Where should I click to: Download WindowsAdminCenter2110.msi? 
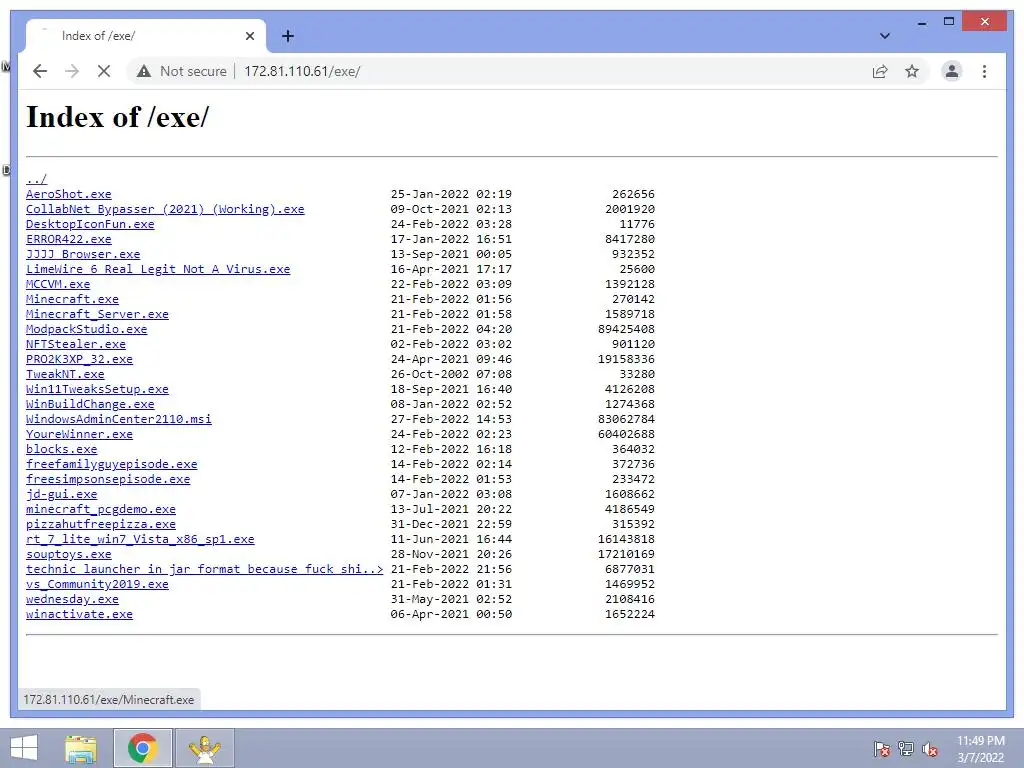click(x=119, y=419)
